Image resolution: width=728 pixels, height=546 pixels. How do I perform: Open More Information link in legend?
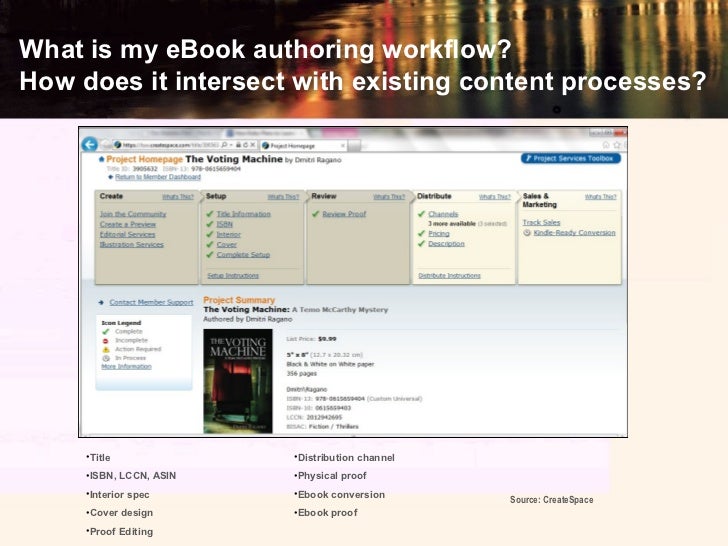pyautogui.click(x=126, y=367)
